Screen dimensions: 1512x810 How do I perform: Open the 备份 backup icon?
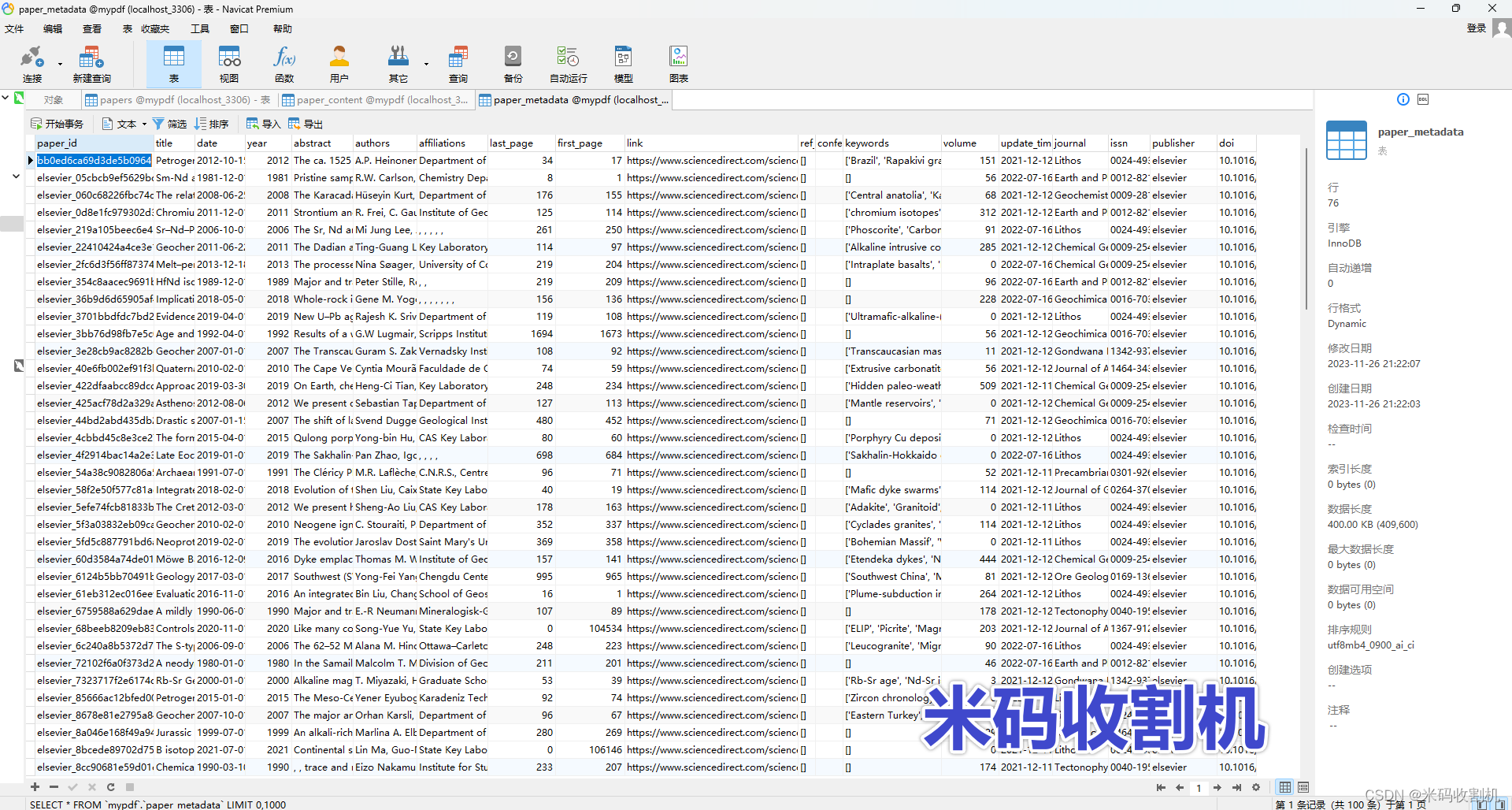(x=513, y=64)
